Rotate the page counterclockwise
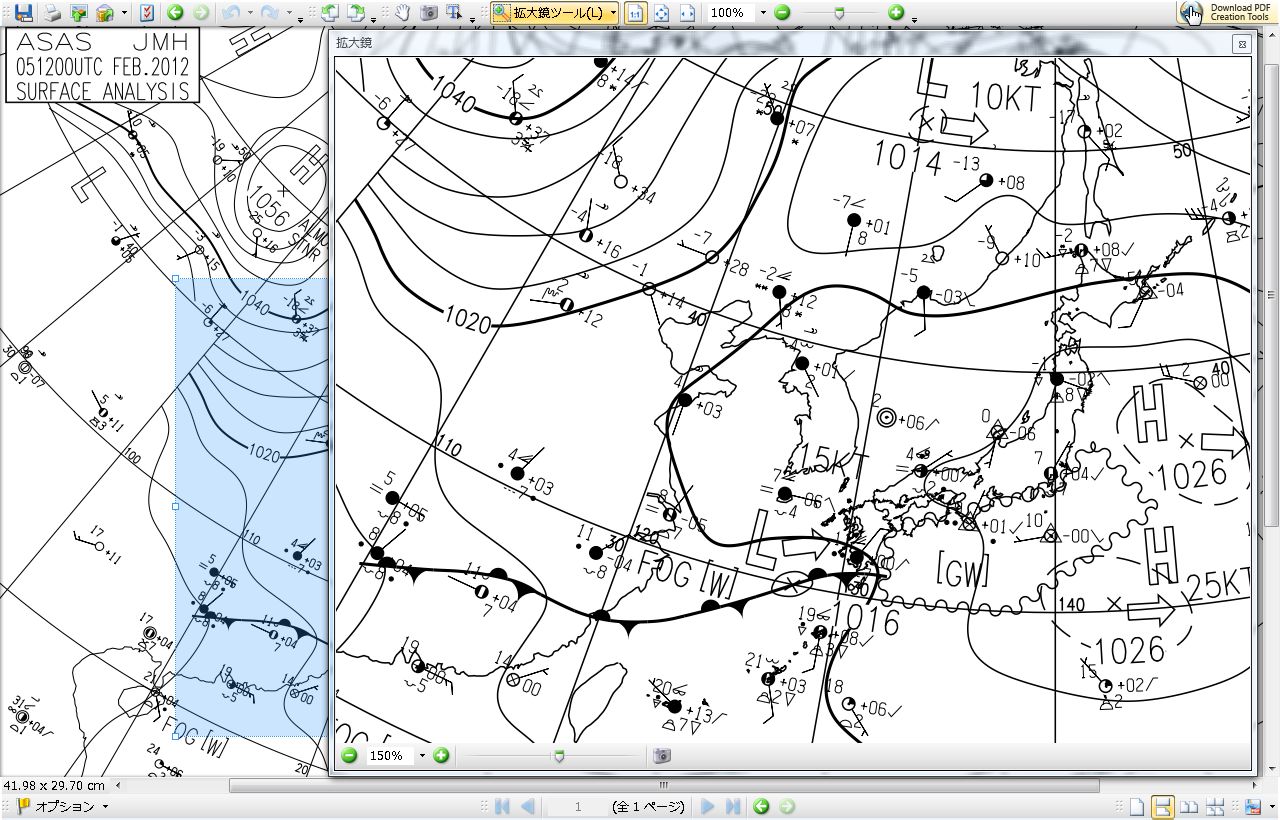Viewport: 1280px width, 820px height. point(329,13)
